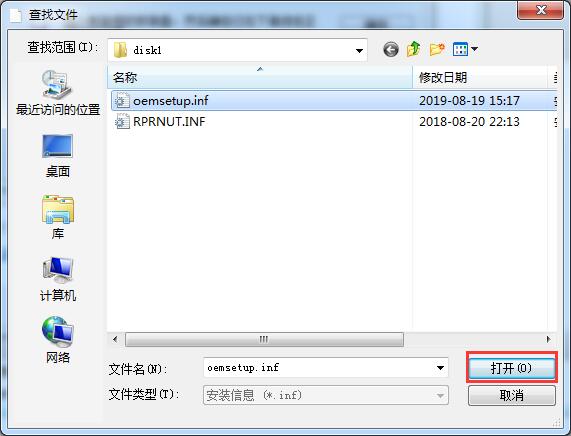Image resolution: width=571 pixels, height=436 pixels.
Task: Go up one folder level icon
Action: click(414, 49)
